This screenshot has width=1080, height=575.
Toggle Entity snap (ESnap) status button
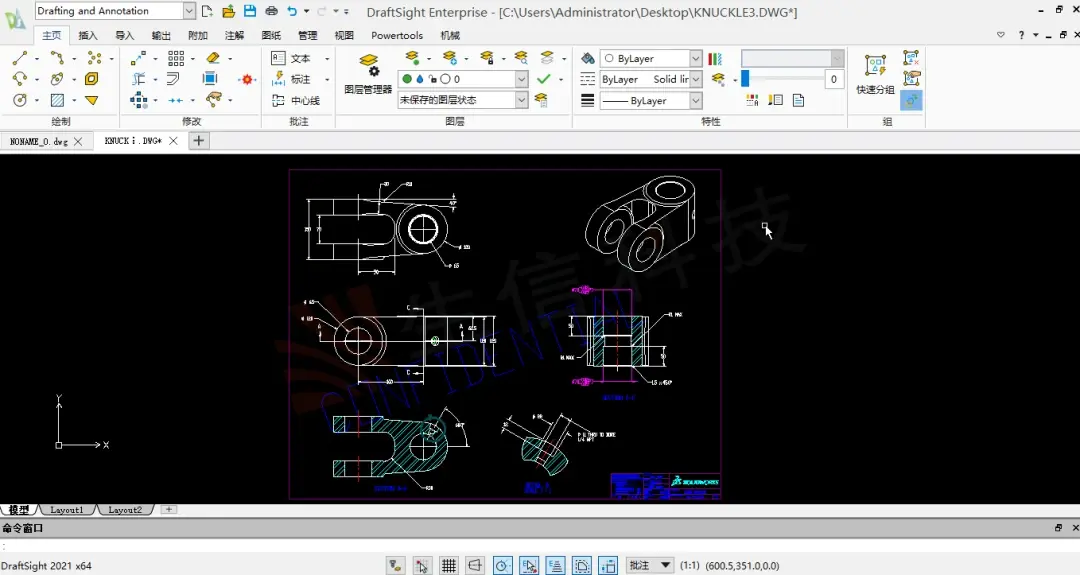click(529, 565)
